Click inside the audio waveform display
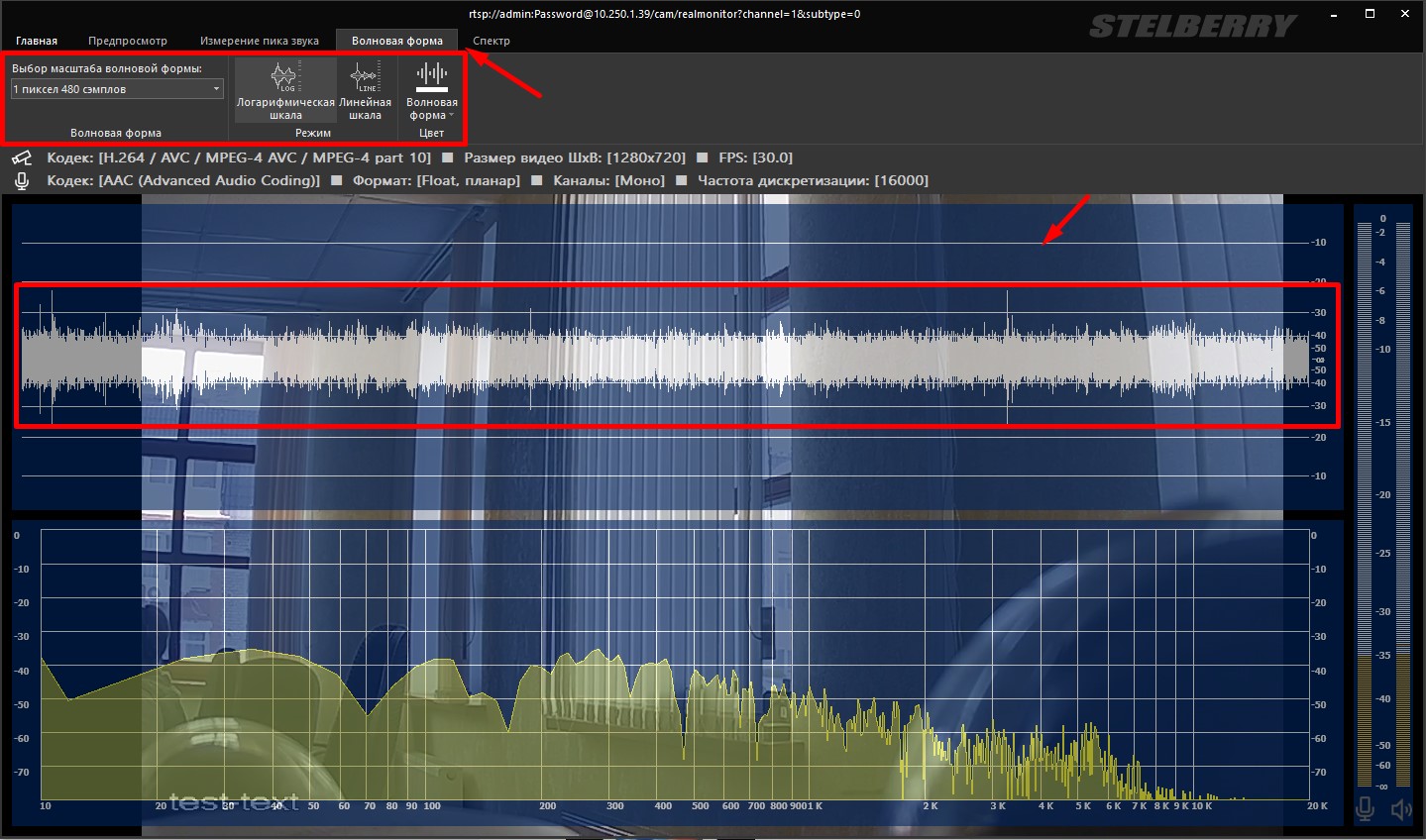This screenshot has width=1426, height=840. coord(677,358)
